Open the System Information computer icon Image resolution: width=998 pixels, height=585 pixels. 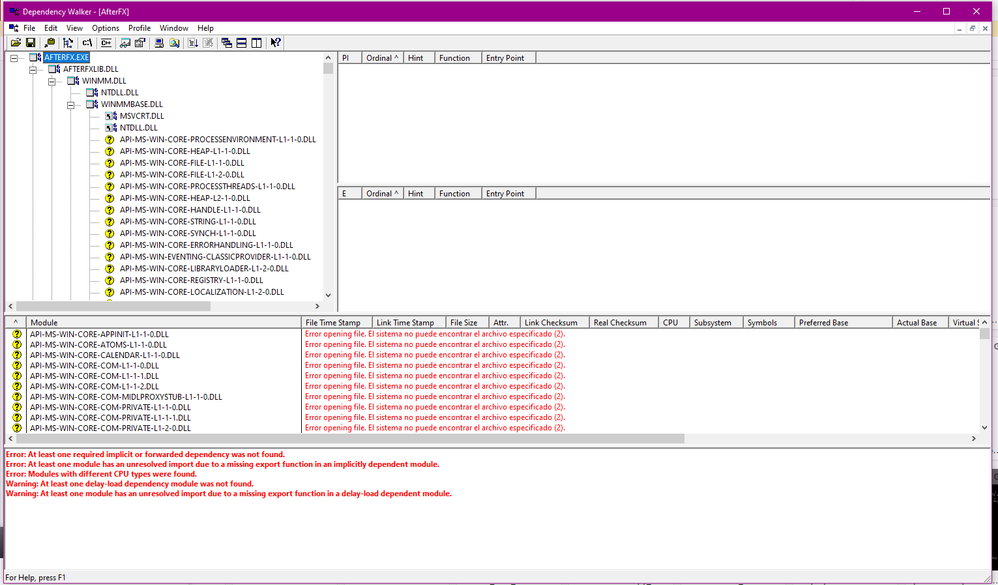159,43
